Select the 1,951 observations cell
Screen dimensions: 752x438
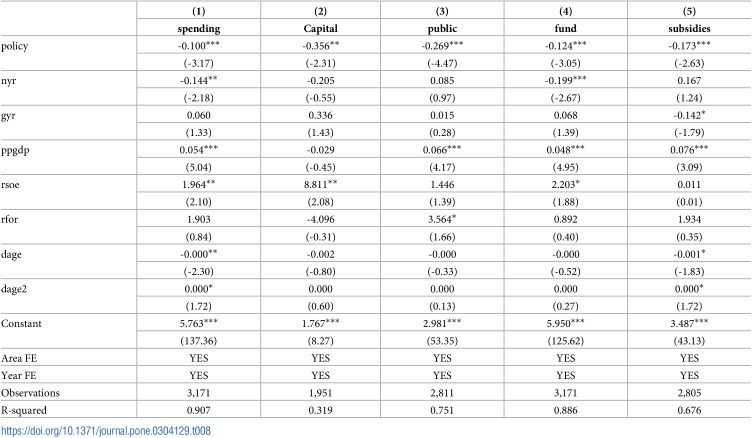pos(320,393)
